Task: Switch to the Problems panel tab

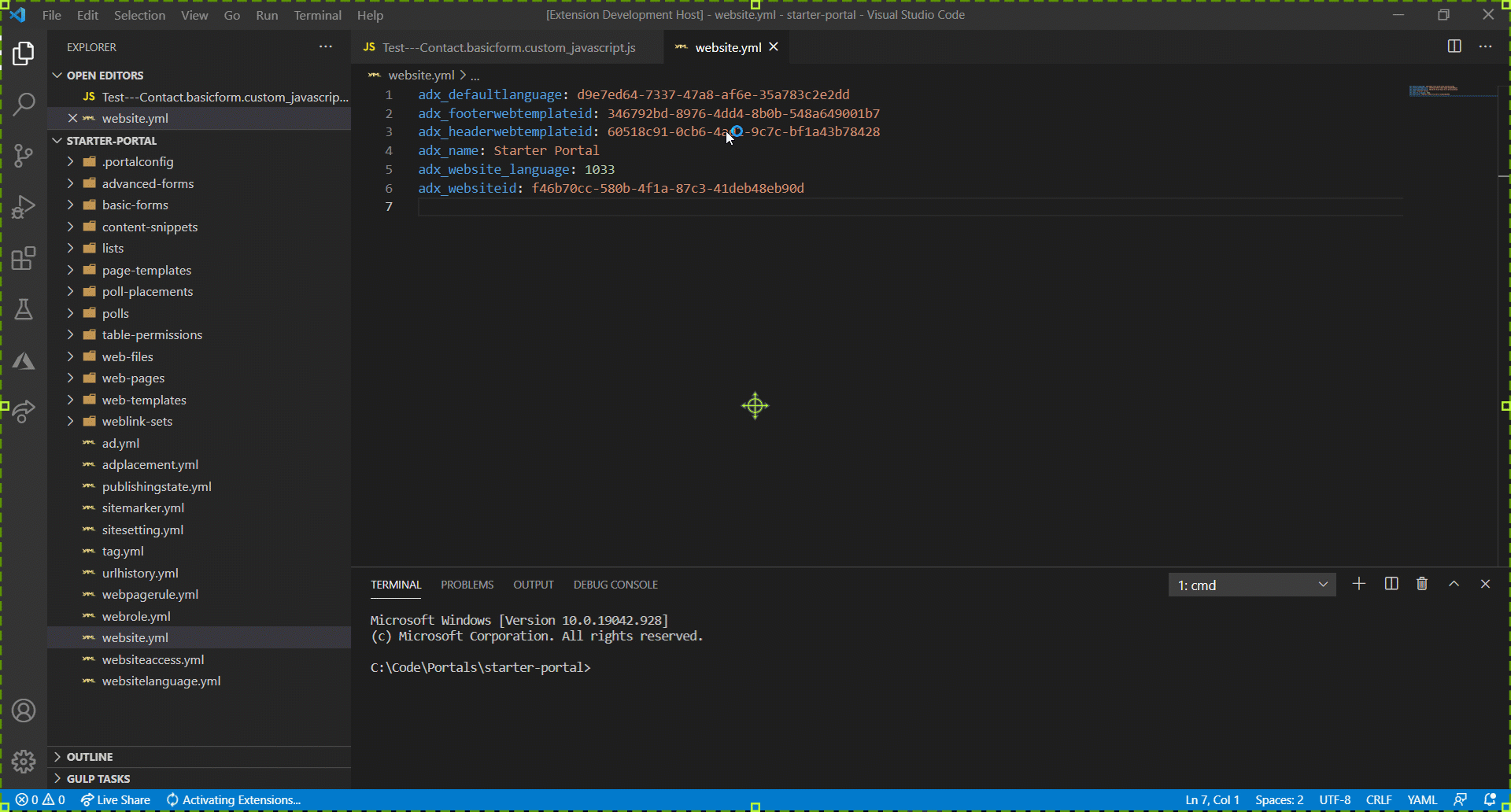Action: click(x=467, y=585)
